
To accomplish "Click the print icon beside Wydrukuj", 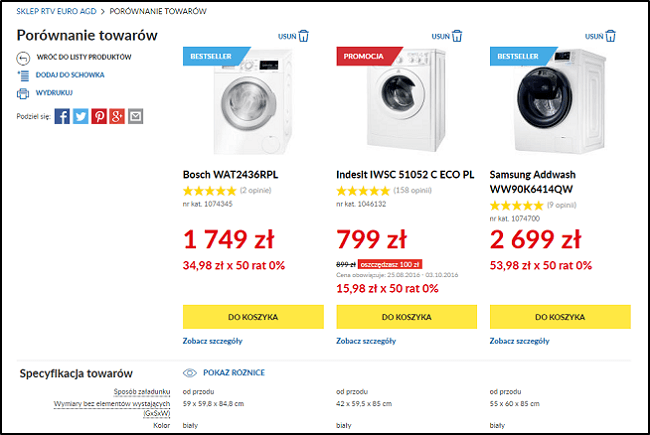I will [23, 93].
